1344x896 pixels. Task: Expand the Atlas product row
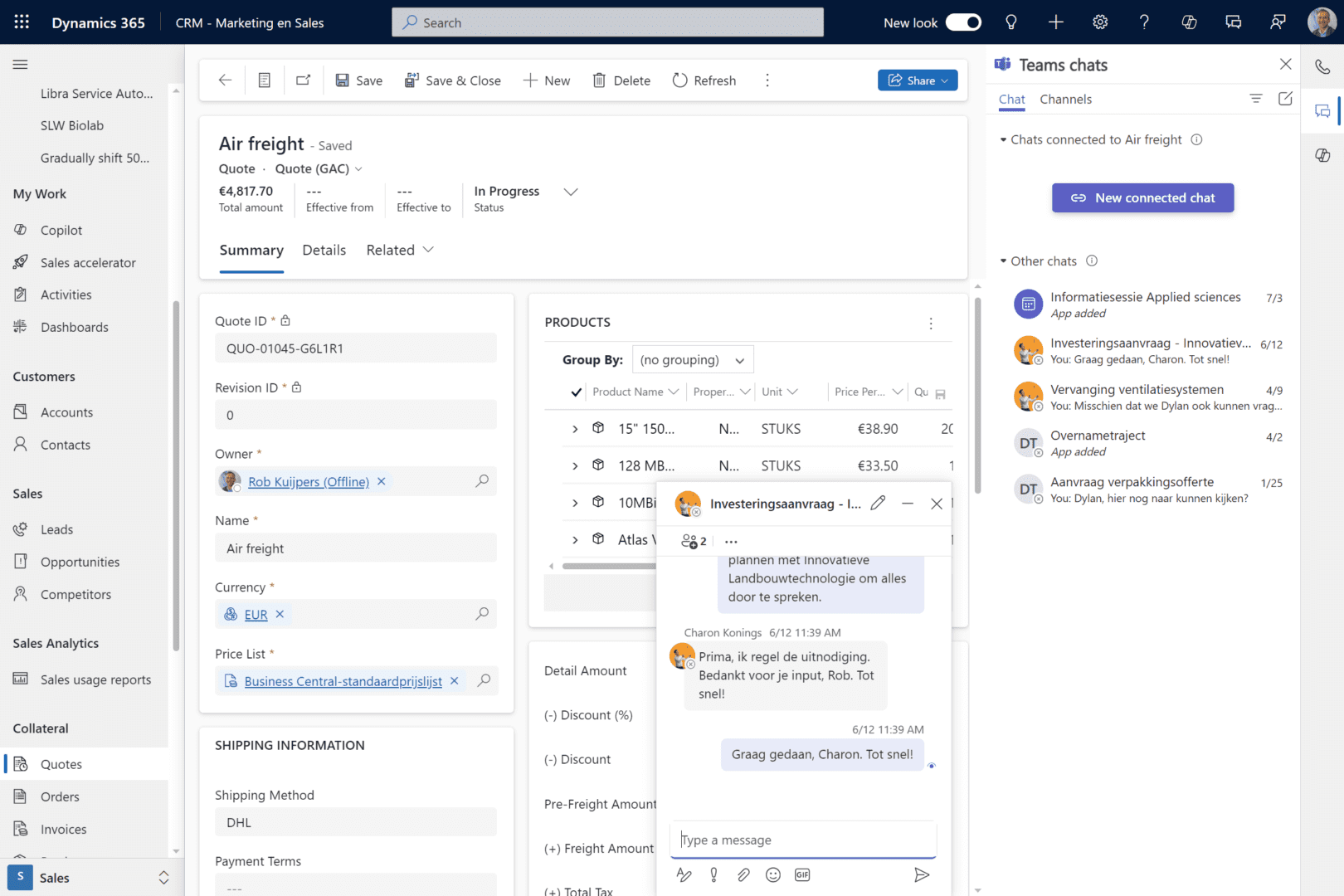(x=575, y=540)
